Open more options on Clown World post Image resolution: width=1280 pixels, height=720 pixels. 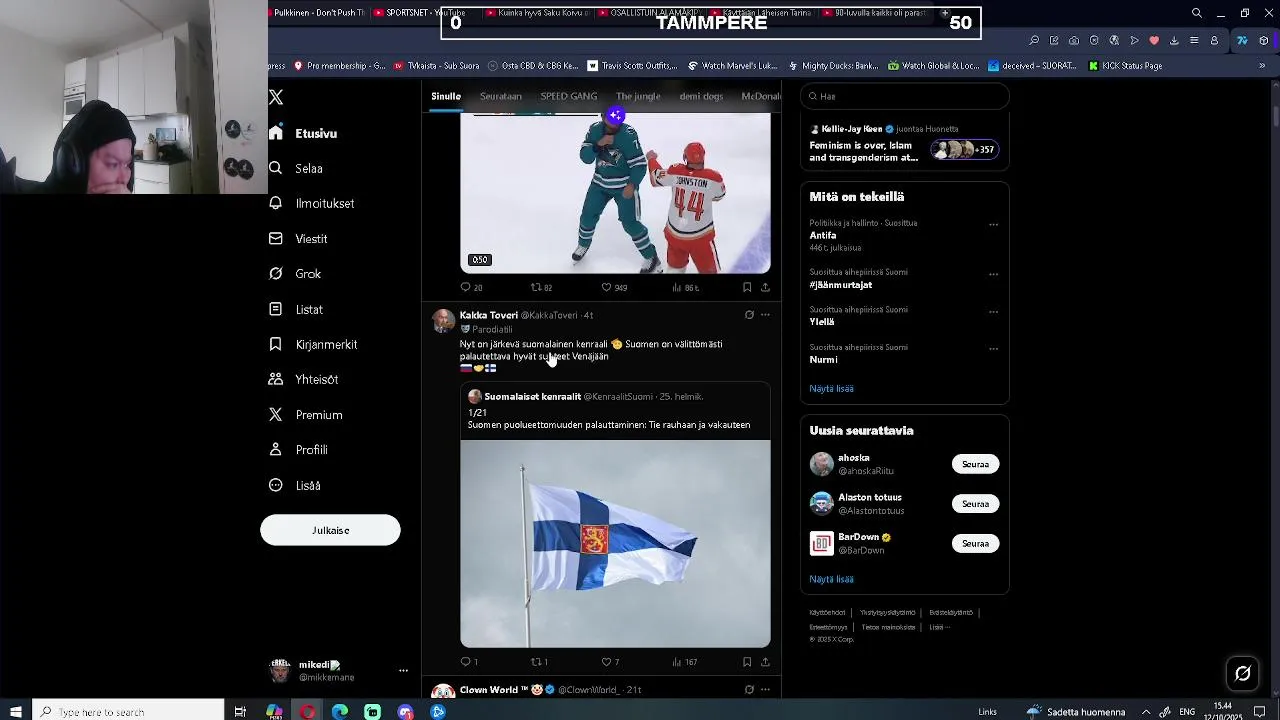(x=765, y=690)
